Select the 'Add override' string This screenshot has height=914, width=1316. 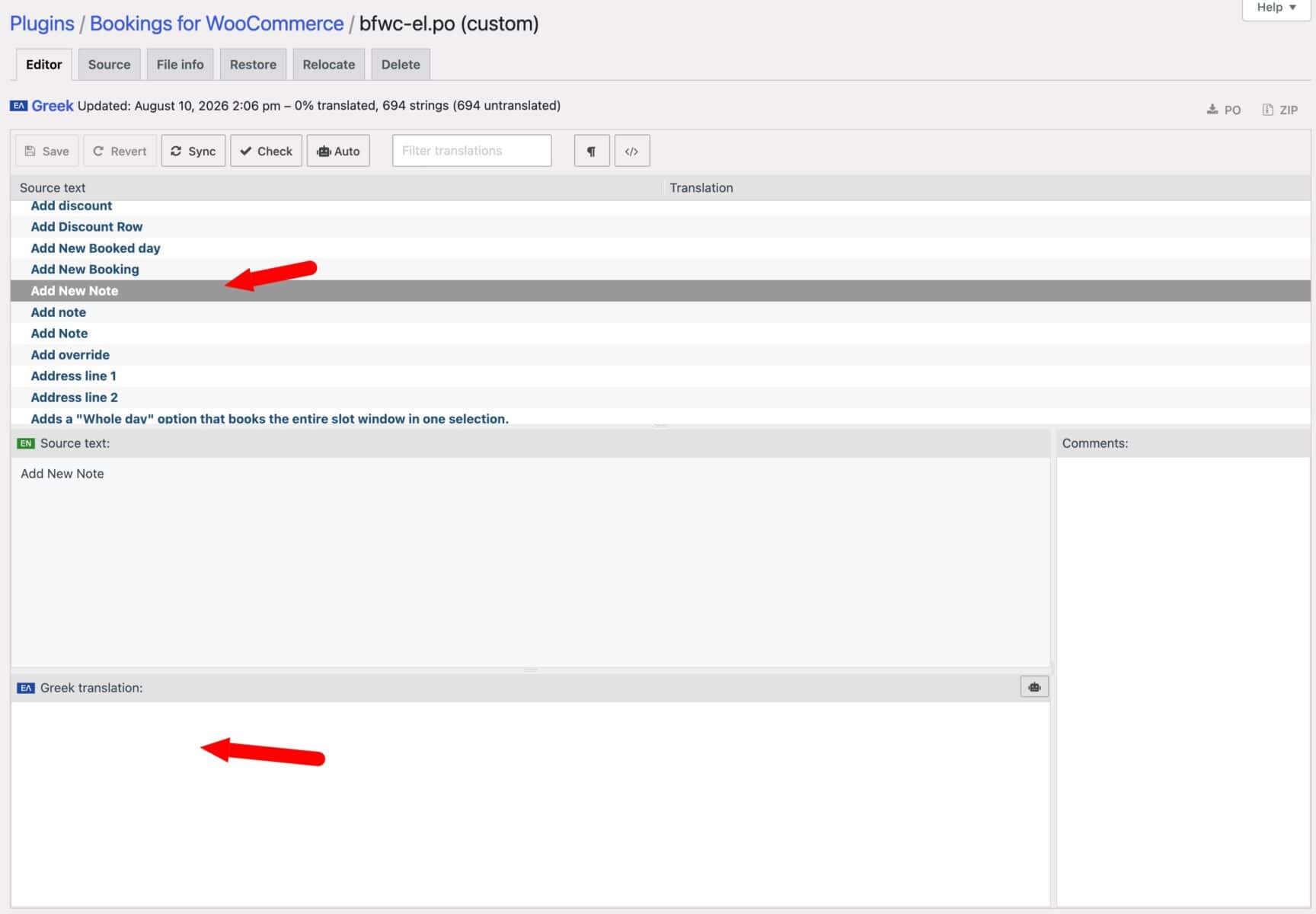(660, 355)
